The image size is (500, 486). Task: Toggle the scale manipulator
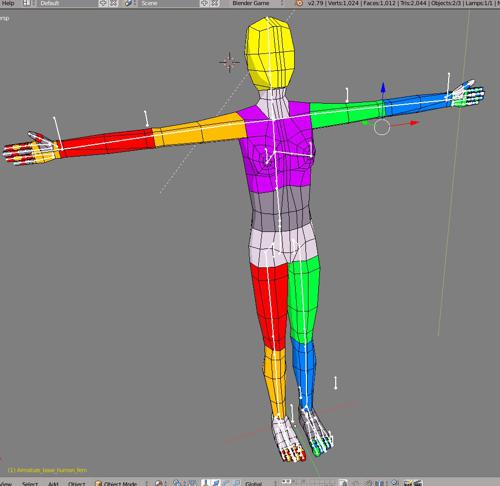pos(236,483)
